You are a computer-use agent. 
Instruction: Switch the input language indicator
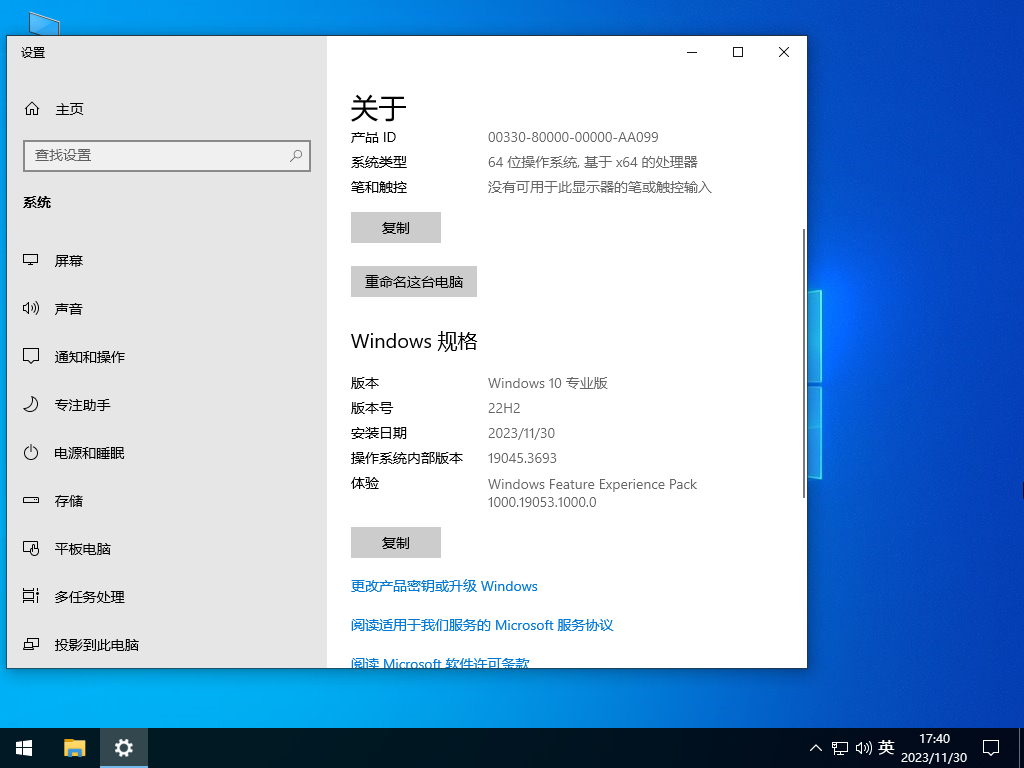[x=884, y=747]
